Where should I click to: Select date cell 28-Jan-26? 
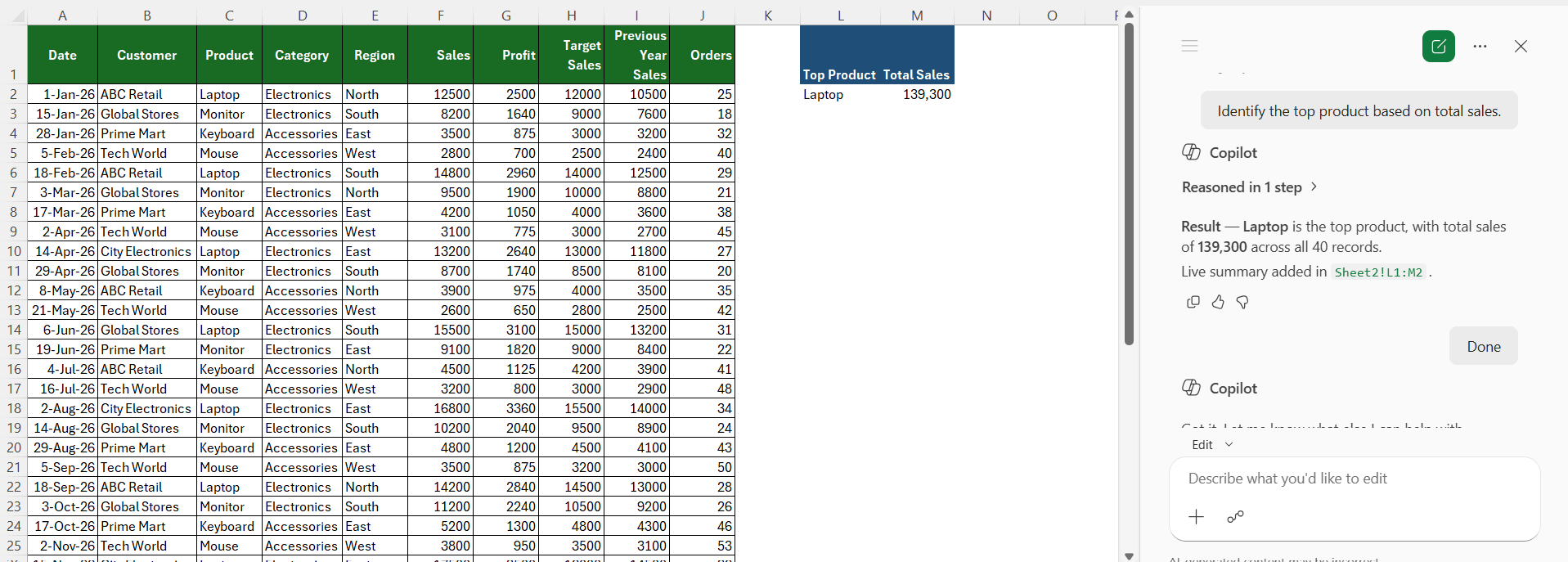pyautogui.click(x=62, y=133)
